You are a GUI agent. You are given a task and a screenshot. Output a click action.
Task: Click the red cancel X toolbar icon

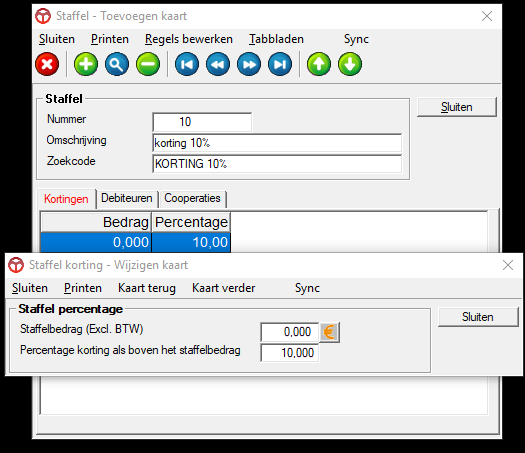pos(47,64)
